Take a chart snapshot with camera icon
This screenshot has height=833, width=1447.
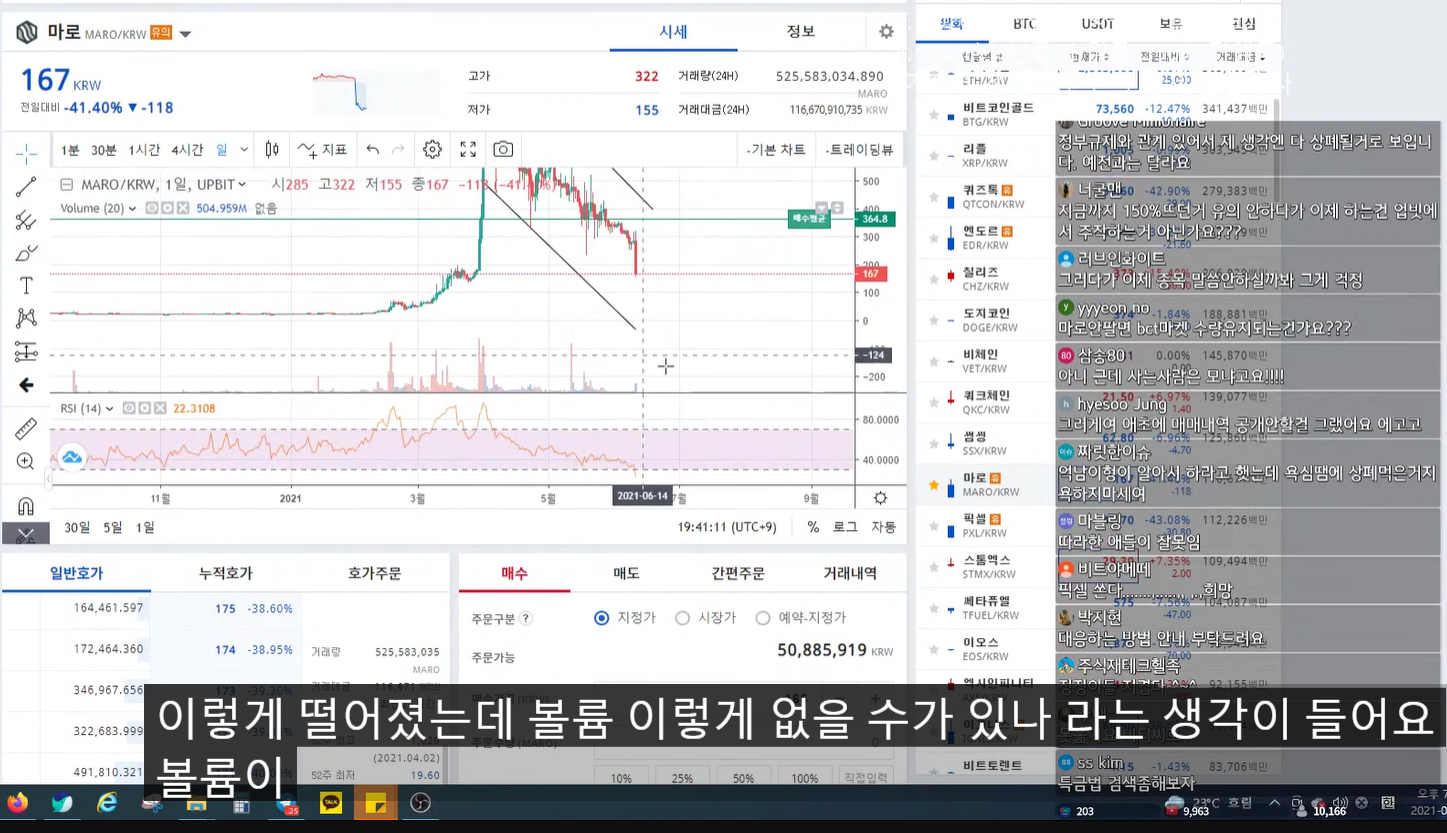(x=503, y=149)
